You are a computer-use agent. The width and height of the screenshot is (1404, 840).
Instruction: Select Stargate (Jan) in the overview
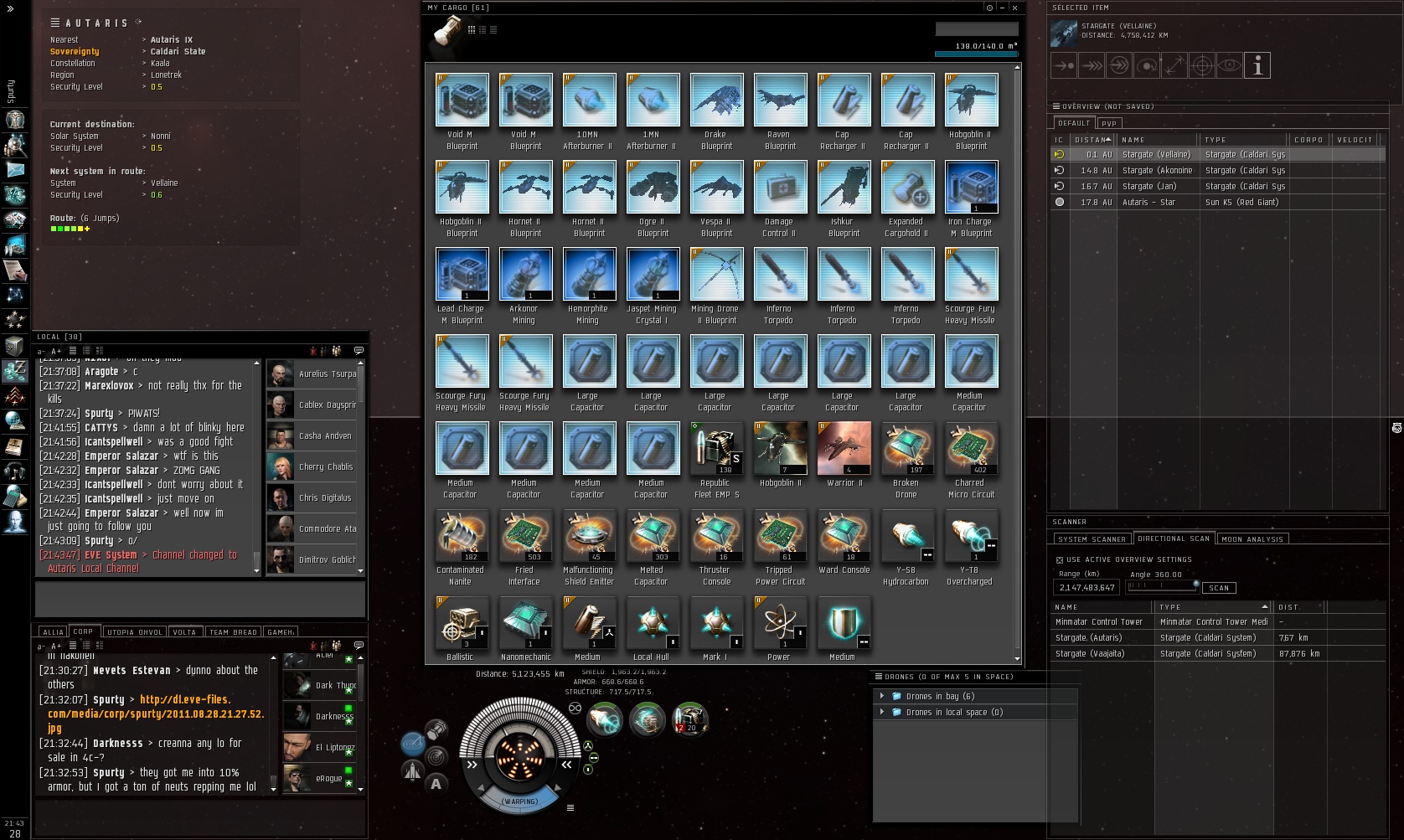[1217, 186]
